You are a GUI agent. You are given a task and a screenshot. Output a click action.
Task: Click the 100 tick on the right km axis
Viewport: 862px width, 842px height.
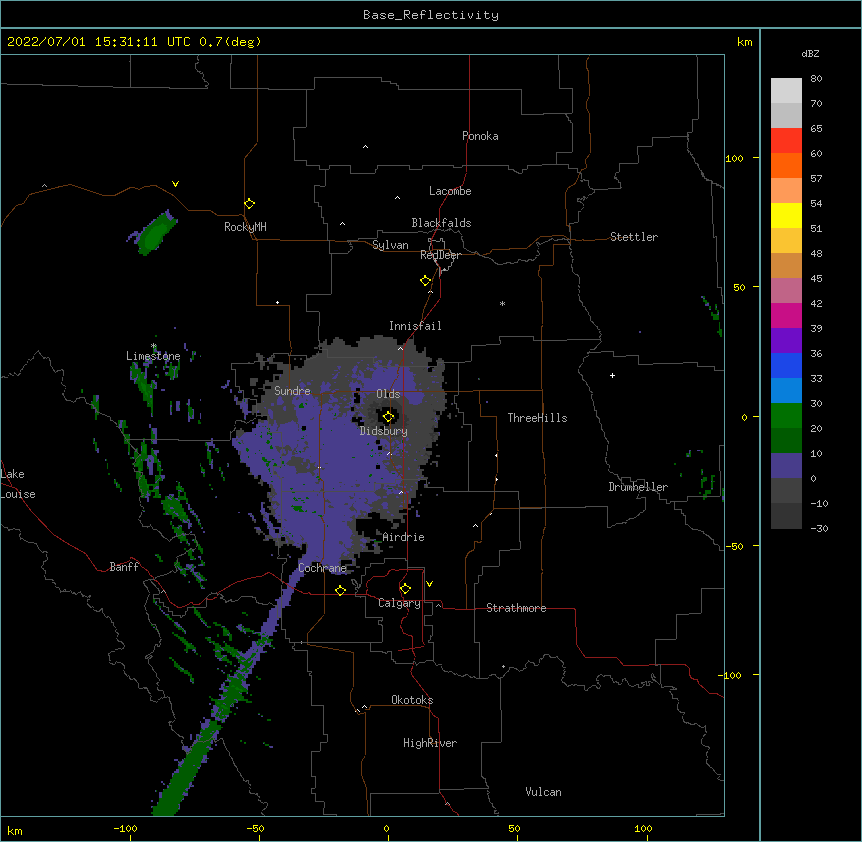coord(734,159)
